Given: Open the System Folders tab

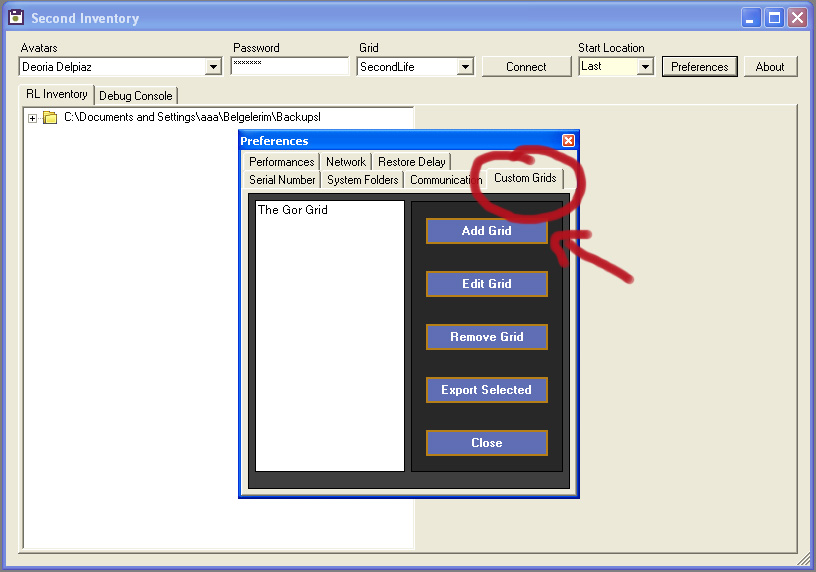Looking at the screenshot, I should click(x=363, y=180).
